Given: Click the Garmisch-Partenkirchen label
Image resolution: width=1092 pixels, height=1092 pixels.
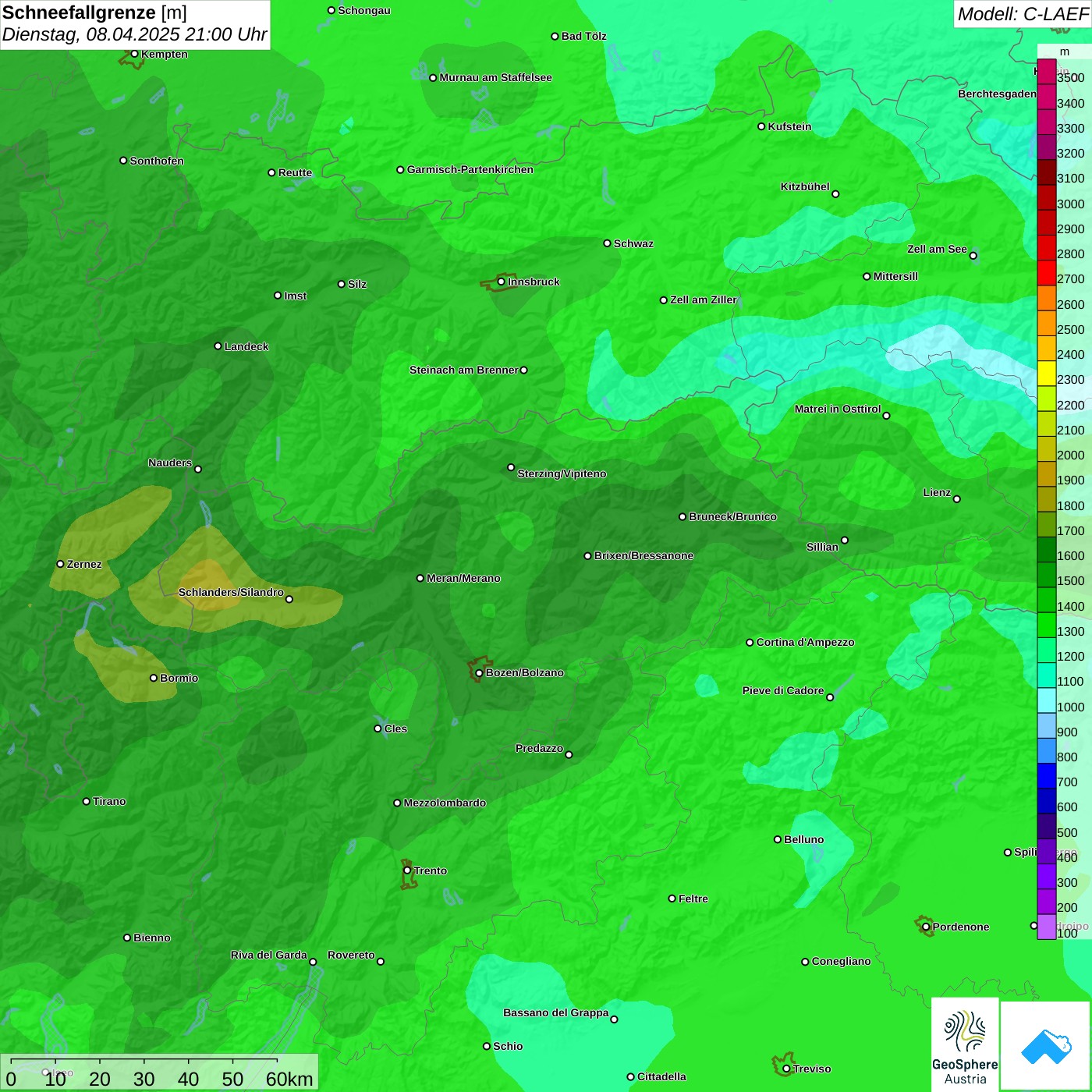Looking at the screenshot, I should point(470,169).
